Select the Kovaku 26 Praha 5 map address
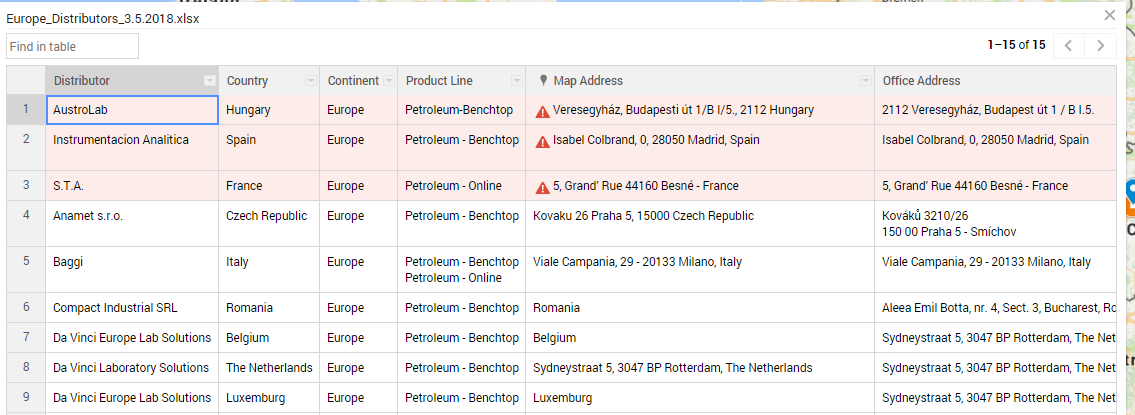 coord(700,223)
